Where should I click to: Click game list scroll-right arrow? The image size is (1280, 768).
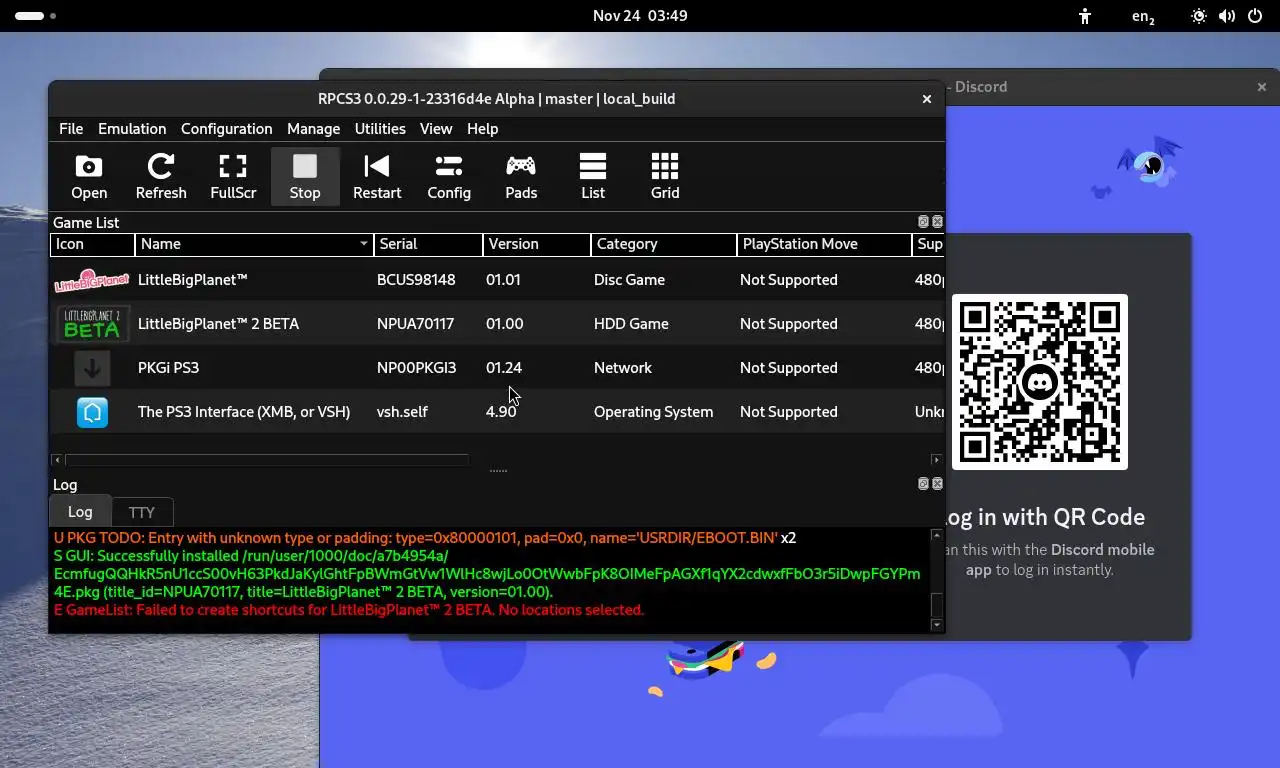click(936, 460)
